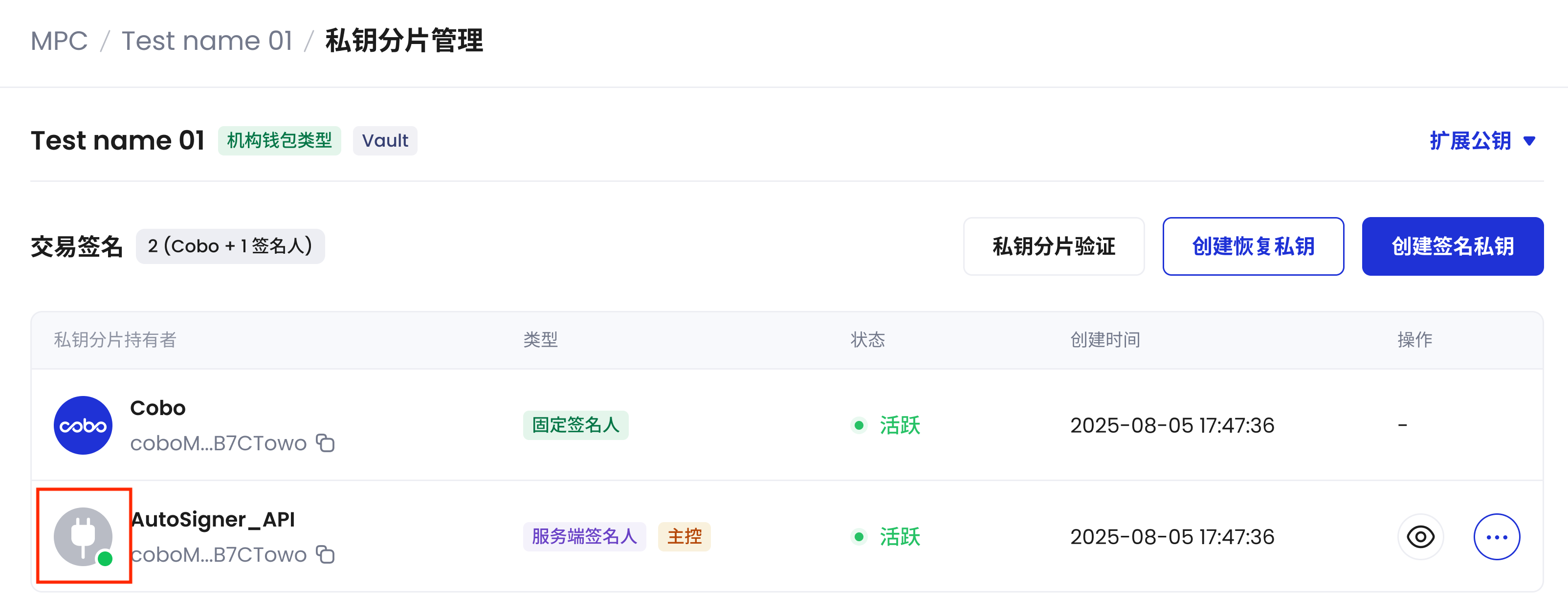Open the 2 (Cobo + 1 签名人) badge
Image resolution: width=1568 pixels, height=616 pixels.
click(229, 246)
